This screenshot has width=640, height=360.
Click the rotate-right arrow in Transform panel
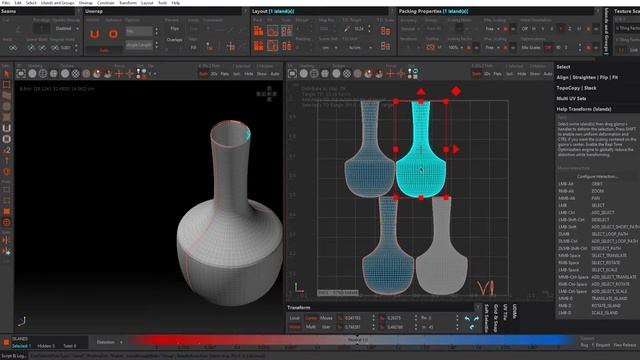[476, 318]
